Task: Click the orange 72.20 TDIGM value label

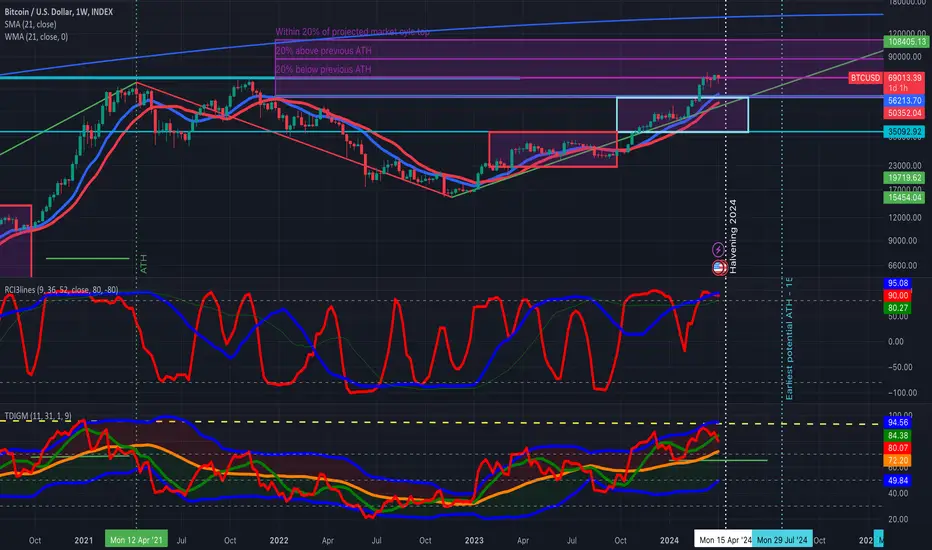Action: pyautogui.click(x=898, y=461)
